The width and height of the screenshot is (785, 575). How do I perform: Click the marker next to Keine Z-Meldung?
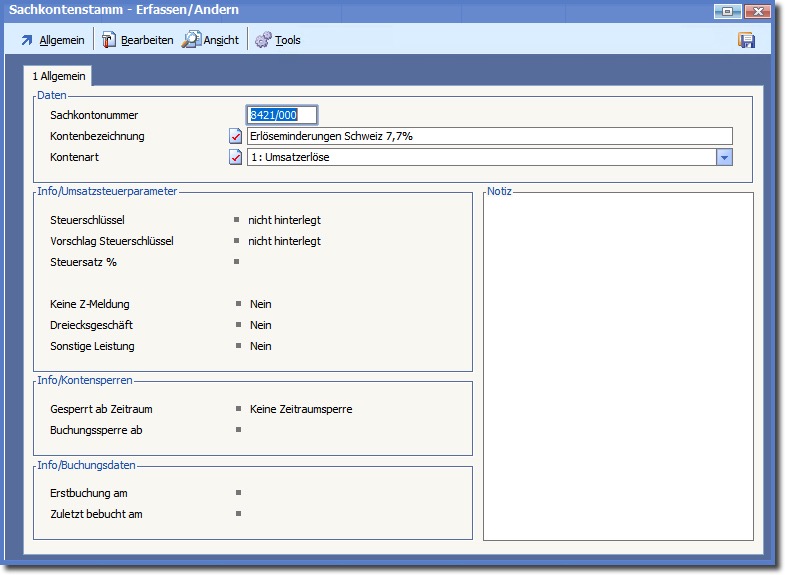(238, 304)
